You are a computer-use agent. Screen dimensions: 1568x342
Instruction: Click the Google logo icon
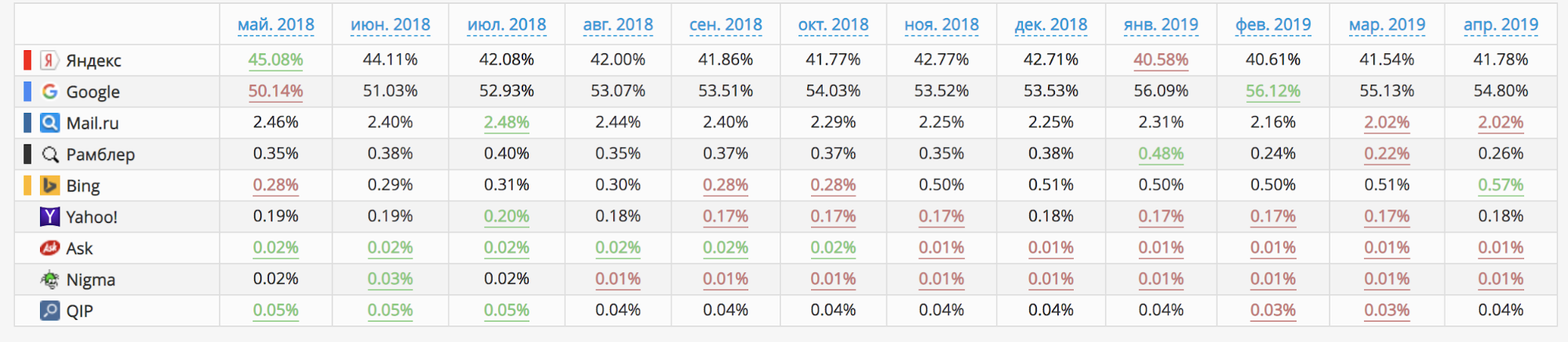point(49,92)
